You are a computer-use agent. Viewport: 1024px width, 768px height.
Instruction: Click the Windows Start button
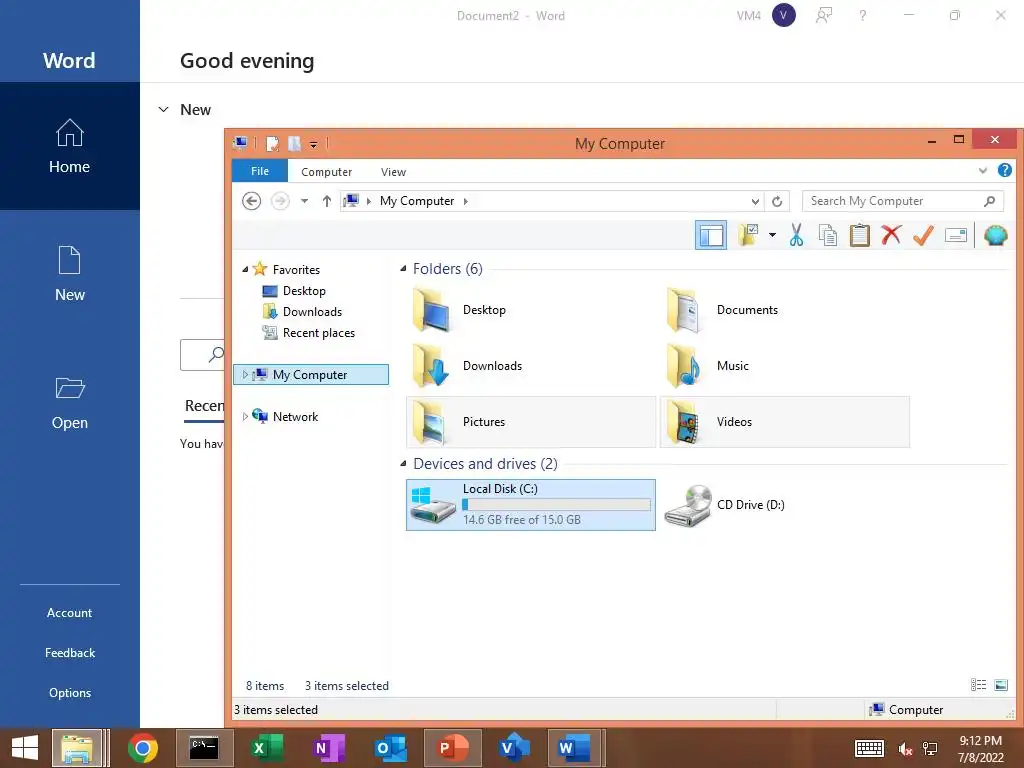(x=25, y=748)
